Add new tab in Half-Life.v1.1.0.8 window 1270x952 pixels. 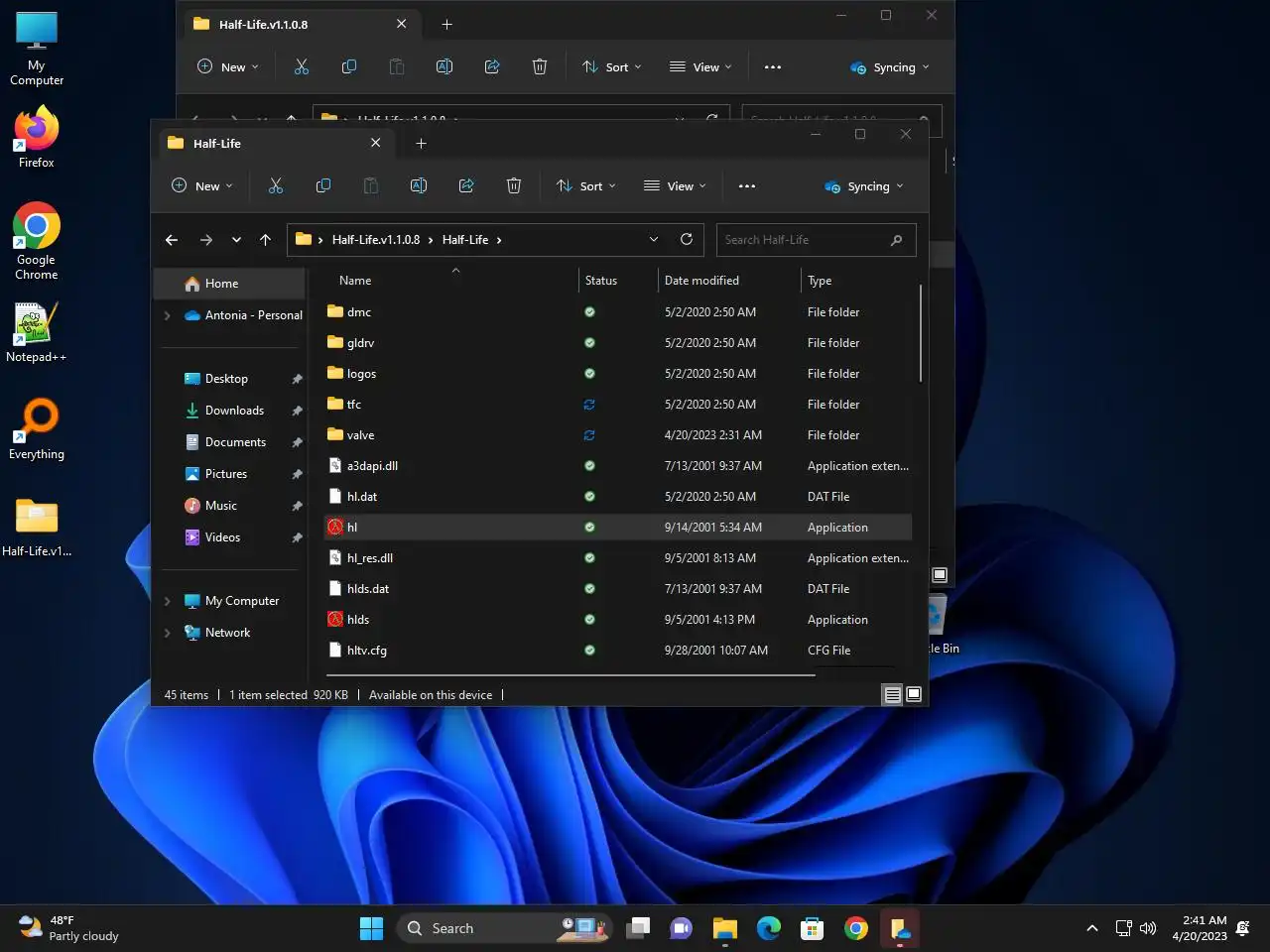[446, 24]
